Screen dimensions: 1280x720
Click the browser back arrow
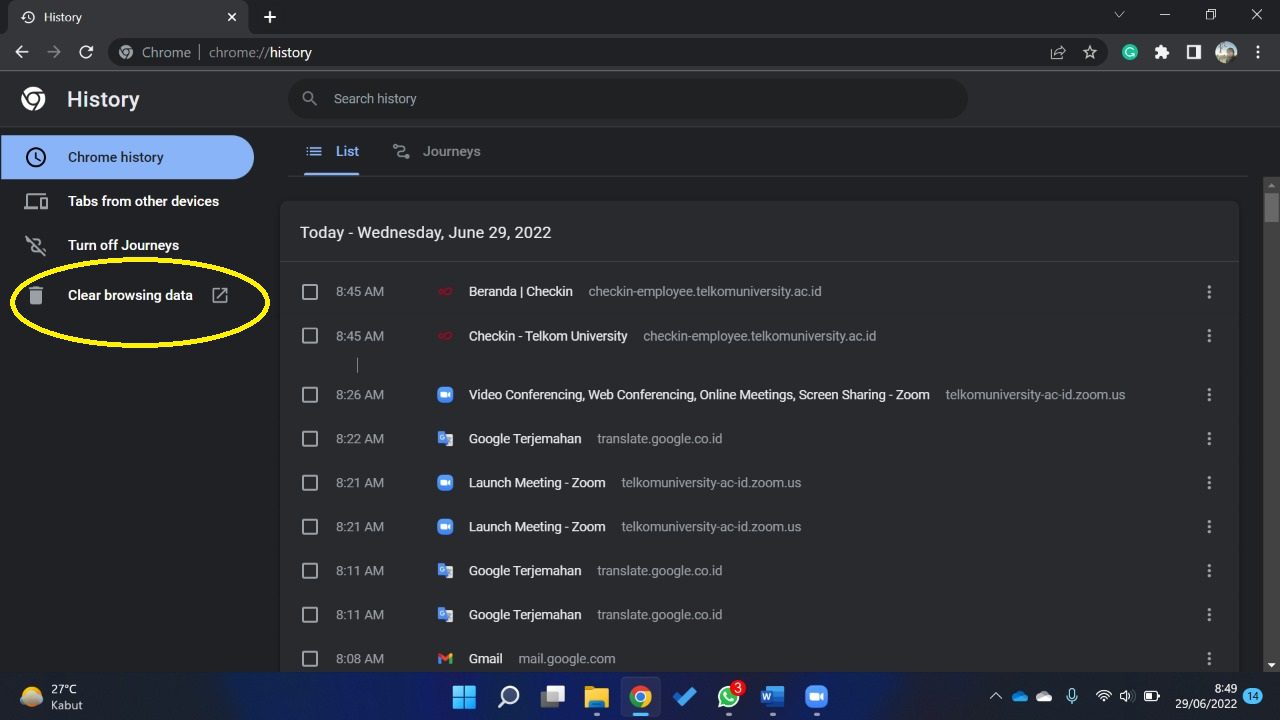pos(22,52)
